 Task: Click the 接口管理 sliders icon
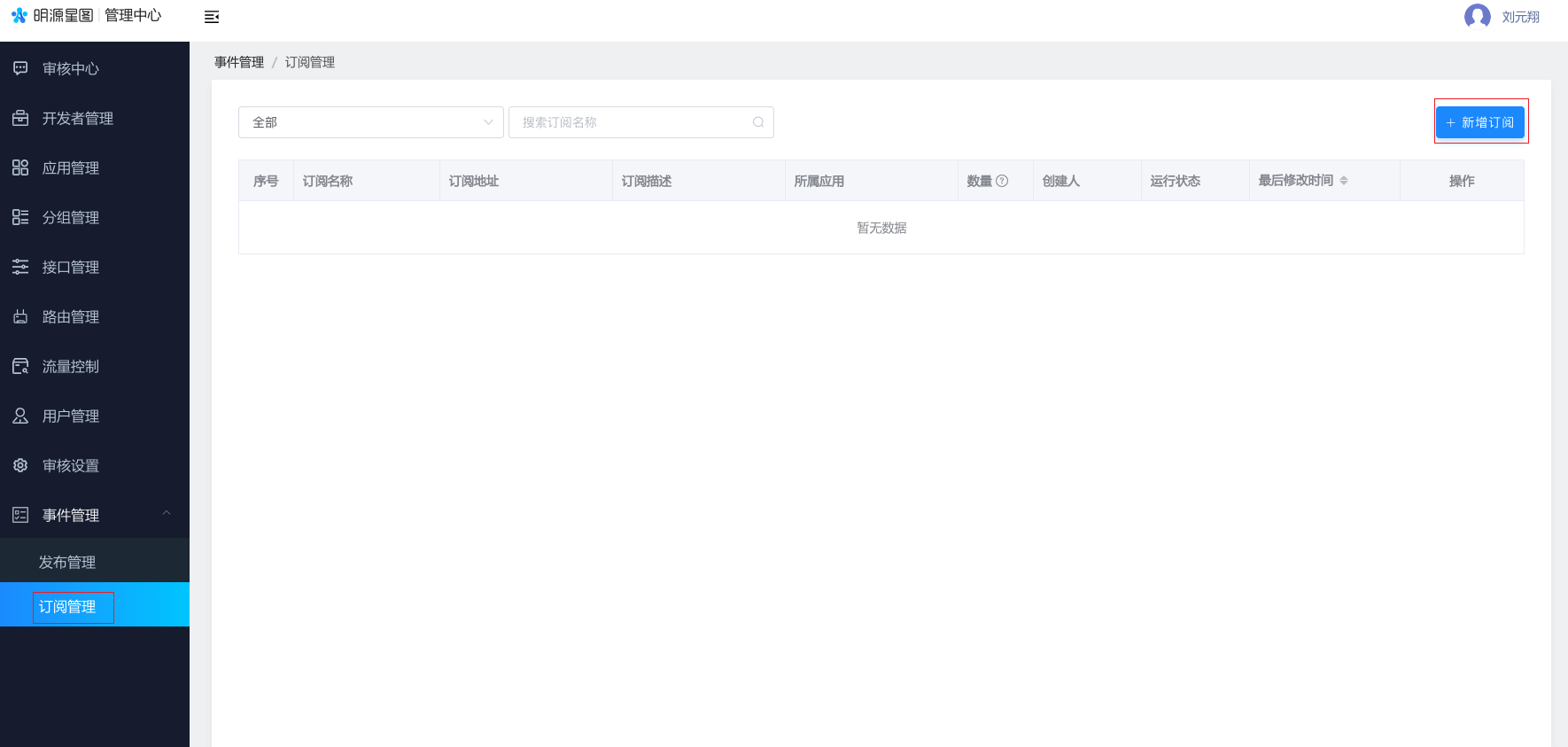[20, 267]
